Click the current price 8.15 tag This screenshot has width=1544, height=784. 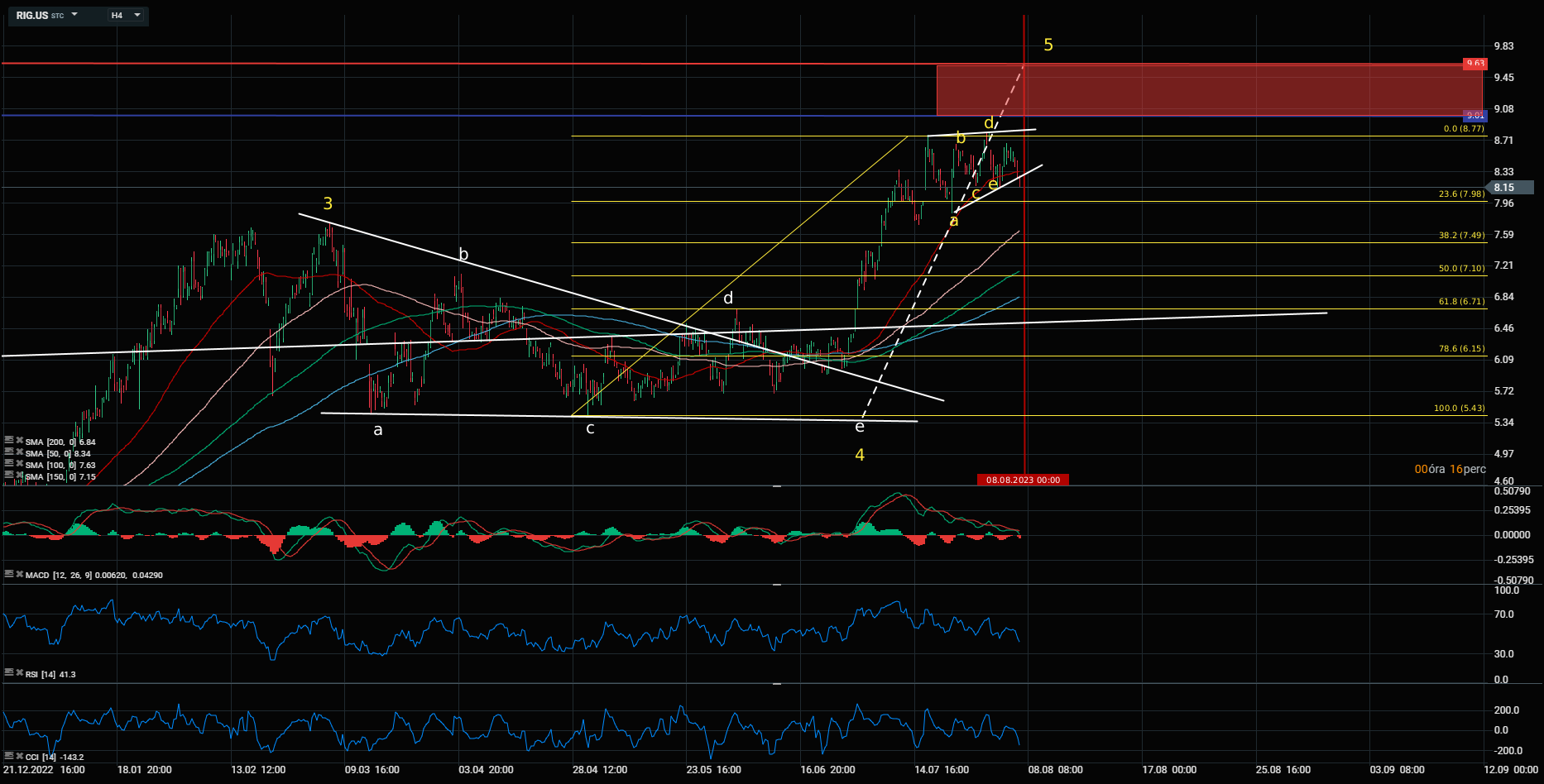pos(1511,188)
